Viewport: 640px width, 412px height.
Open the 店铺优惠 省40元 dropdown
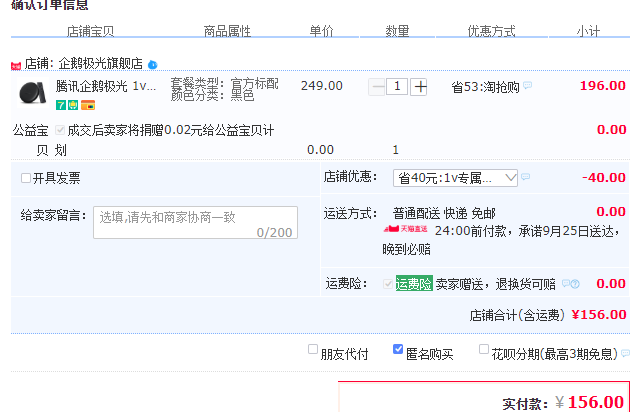click(x=455, y=178)
